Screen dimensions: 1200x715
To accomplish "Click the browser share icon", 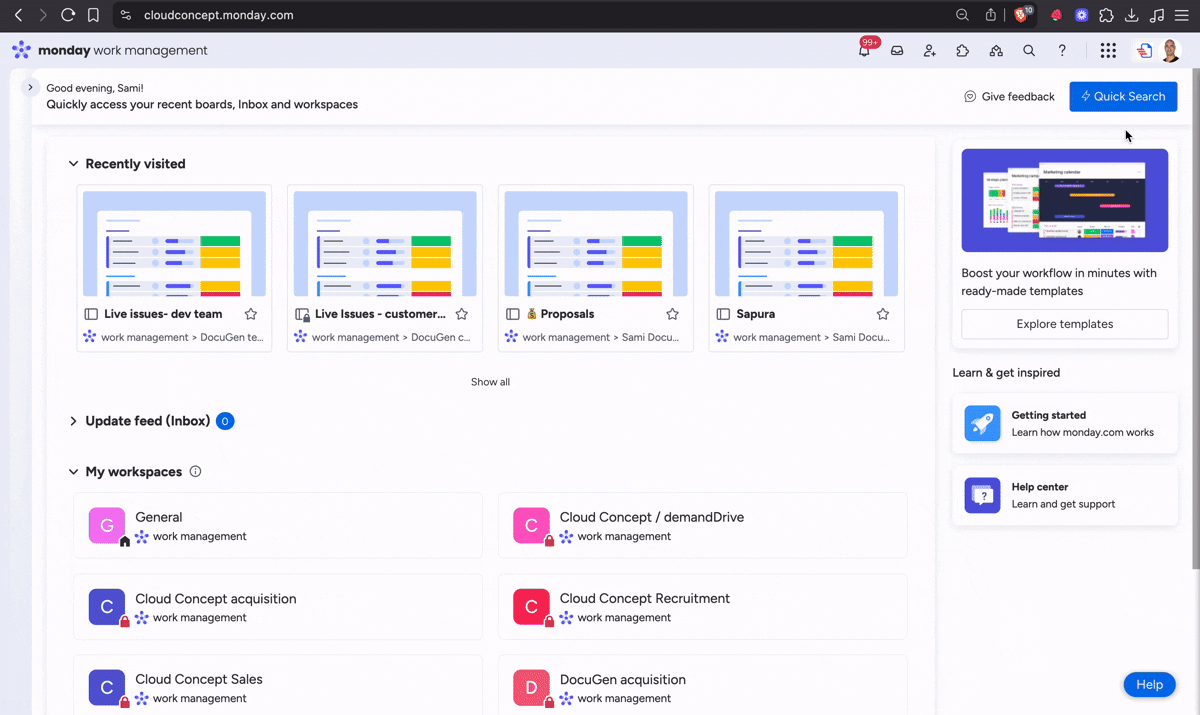I will [x=991, y=15].
